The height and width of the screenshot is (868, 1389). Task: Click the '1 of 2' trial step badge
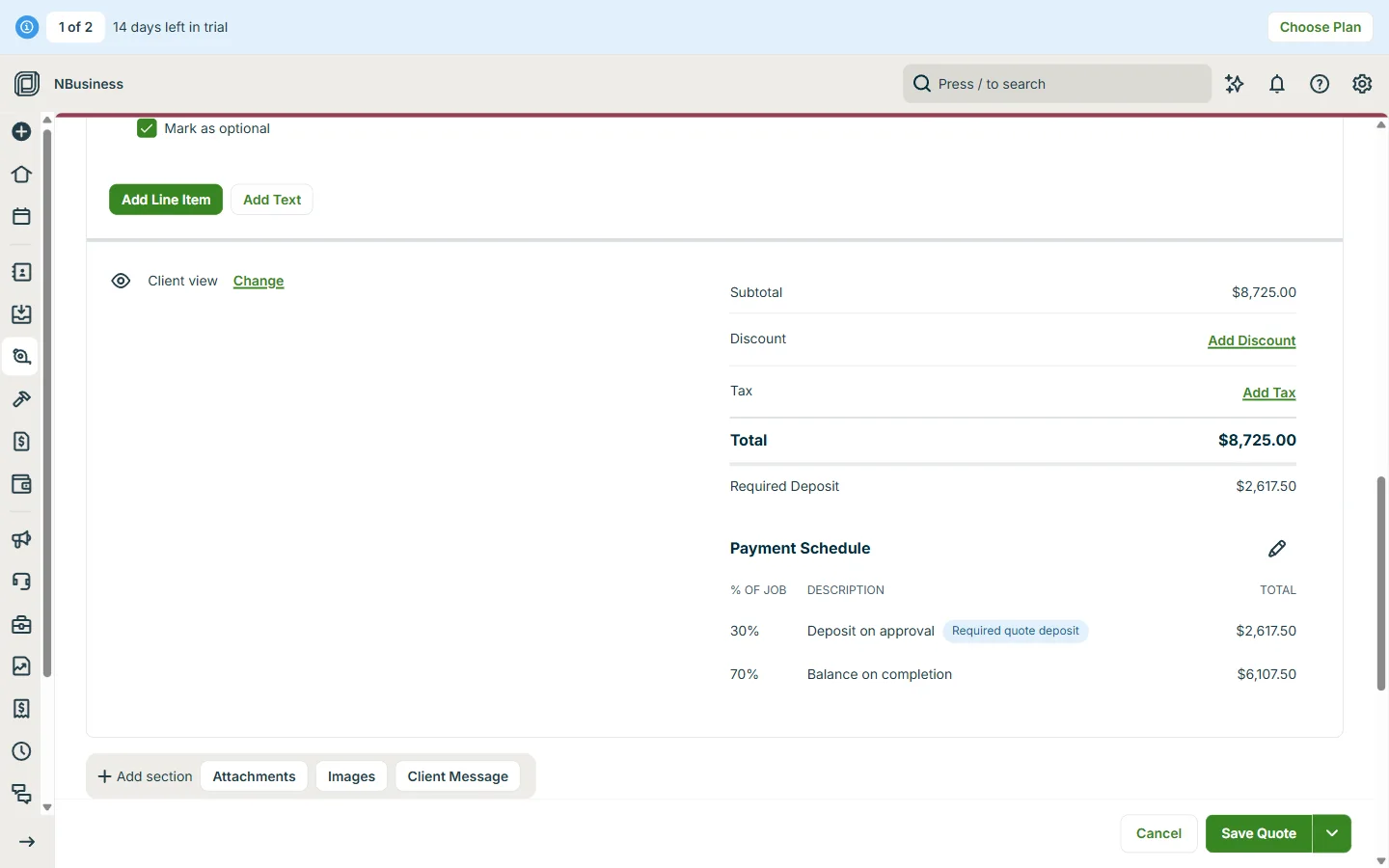[x=75, y=27]
